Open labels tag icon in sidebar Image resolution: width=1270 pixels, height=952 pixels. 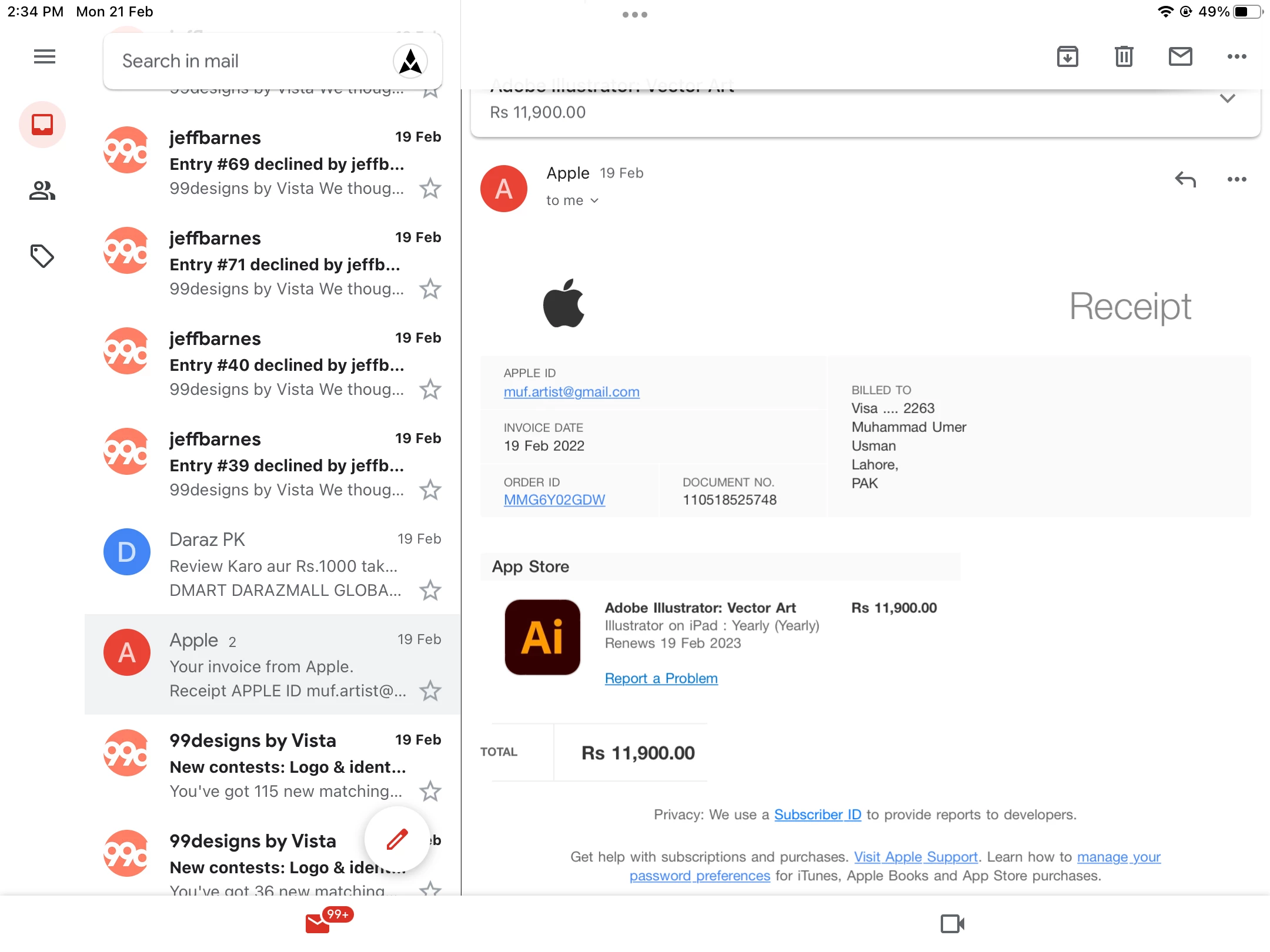point(42,256)
